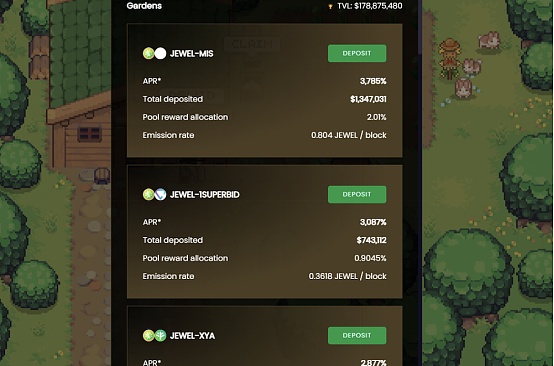The image size is (554, 366).
Task: Click the JEWEL token icon in JEWEL-XYA
Action: click(148, 335)
